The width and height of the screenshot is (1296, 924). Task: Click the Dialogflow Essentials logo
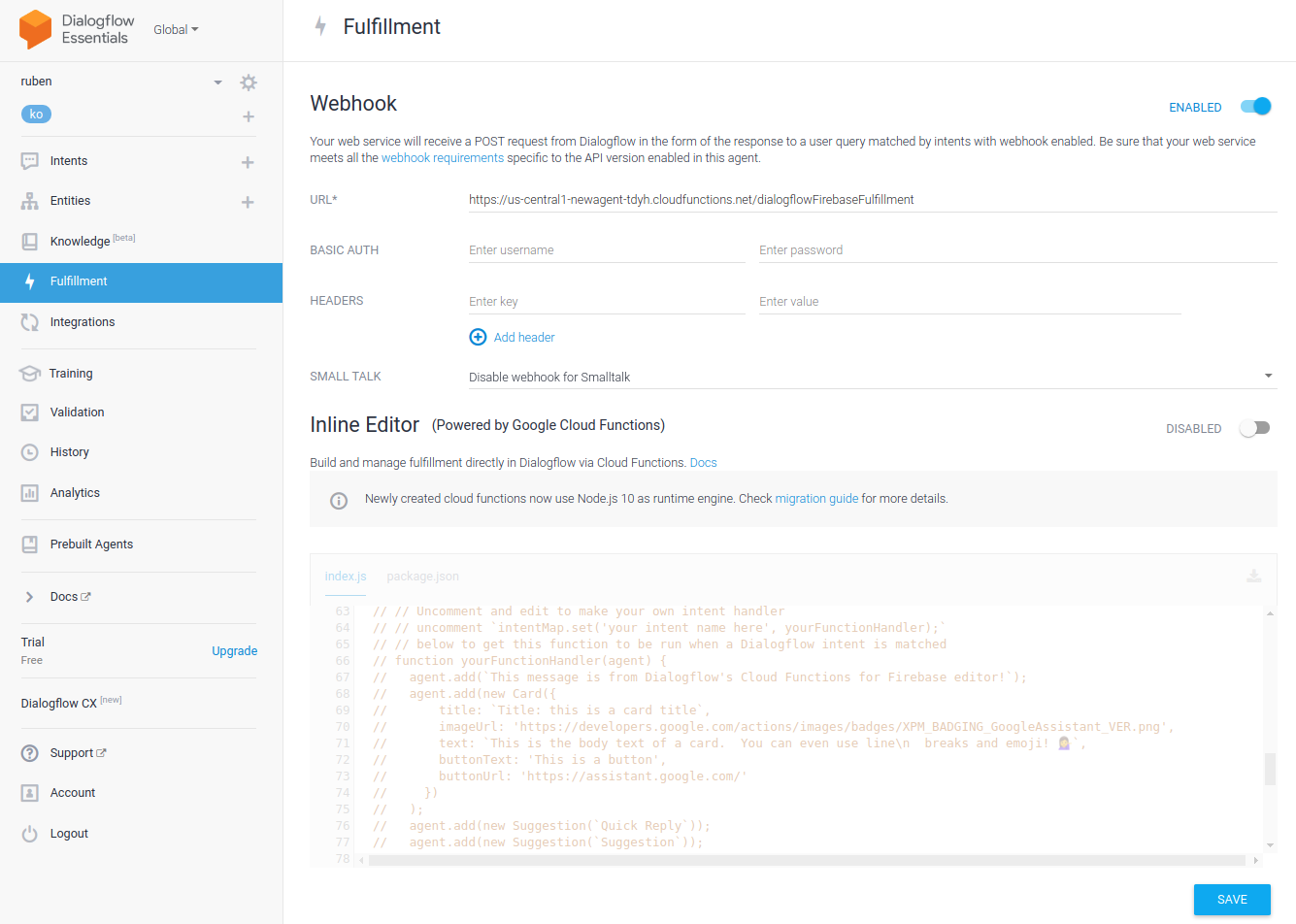pos(77,29)
